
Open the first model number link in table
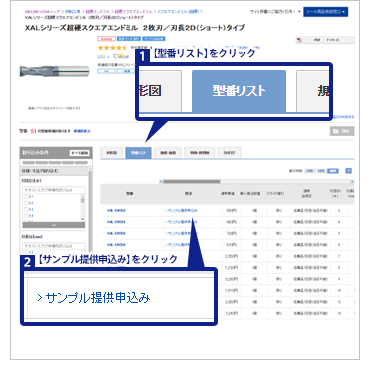coord(116,210)
